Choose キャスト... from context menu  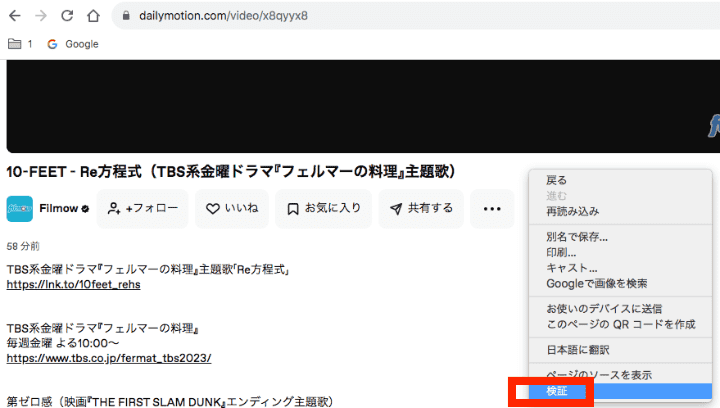click(620, 268)
